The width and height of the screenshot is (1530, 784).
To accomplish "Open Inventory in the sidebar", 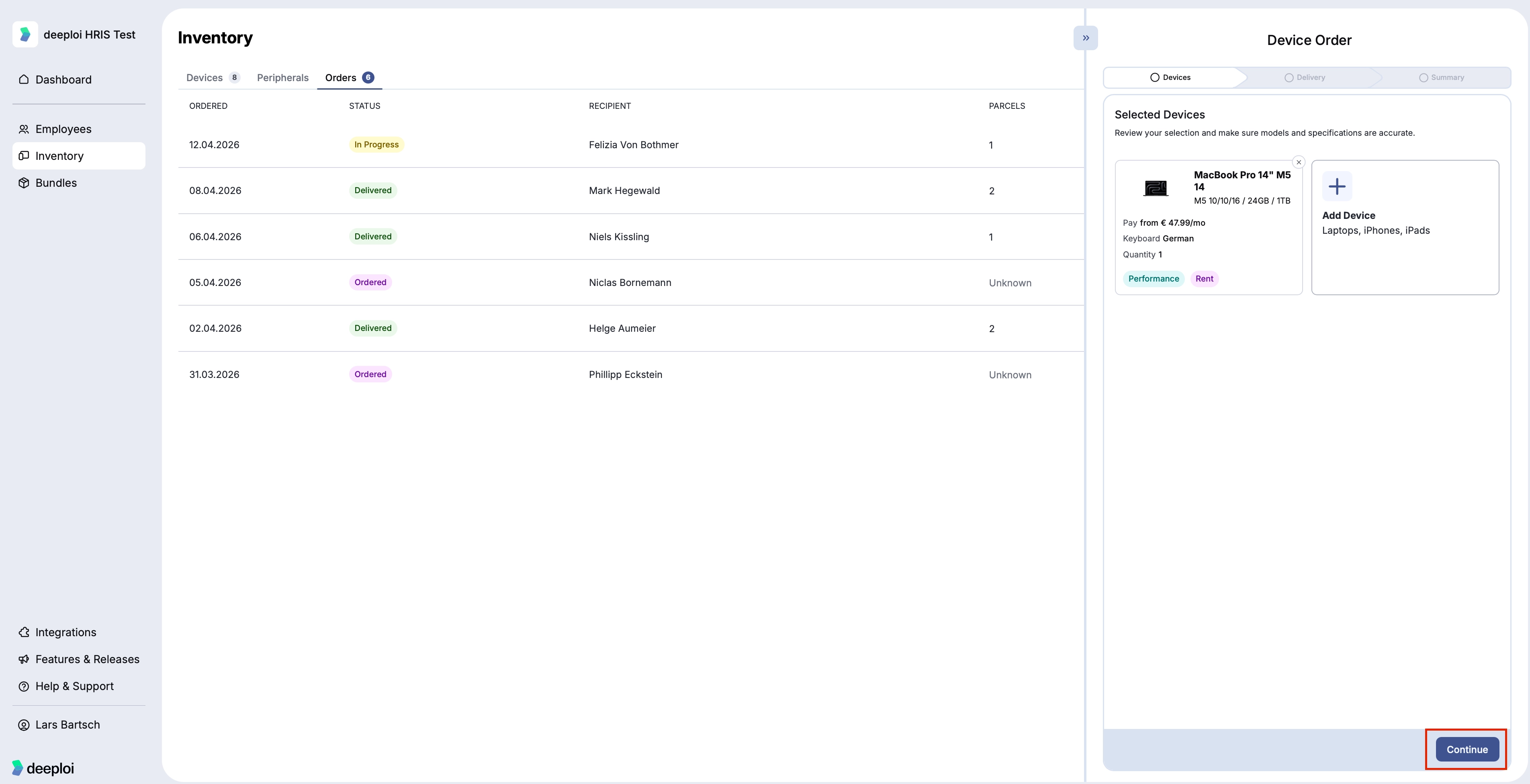I will pos(78,155).
